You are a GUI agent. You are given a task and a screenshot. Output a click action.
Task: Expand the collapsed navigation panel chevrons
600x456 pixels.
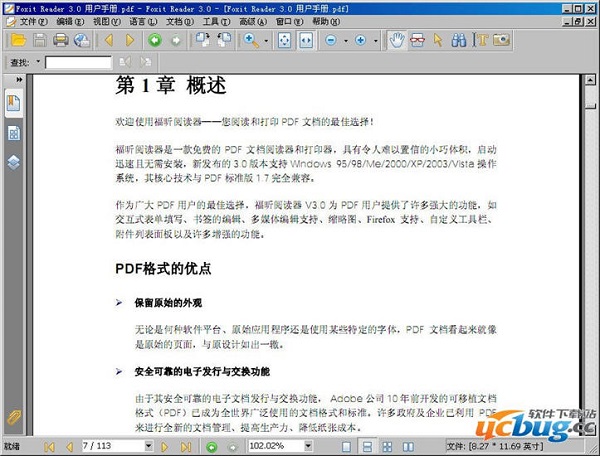pos(19,80)
